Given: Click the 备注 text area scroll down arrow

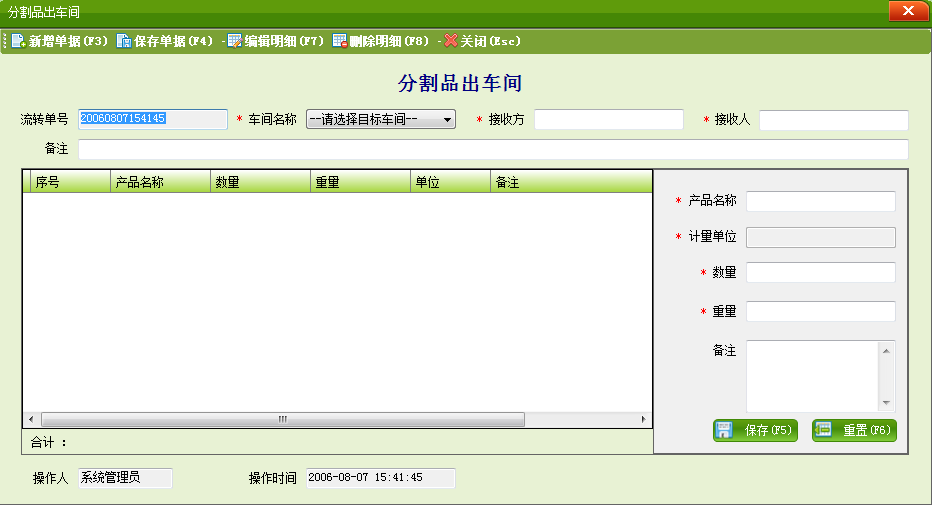Looking at the screenshot, I should [x=886, y=403].
